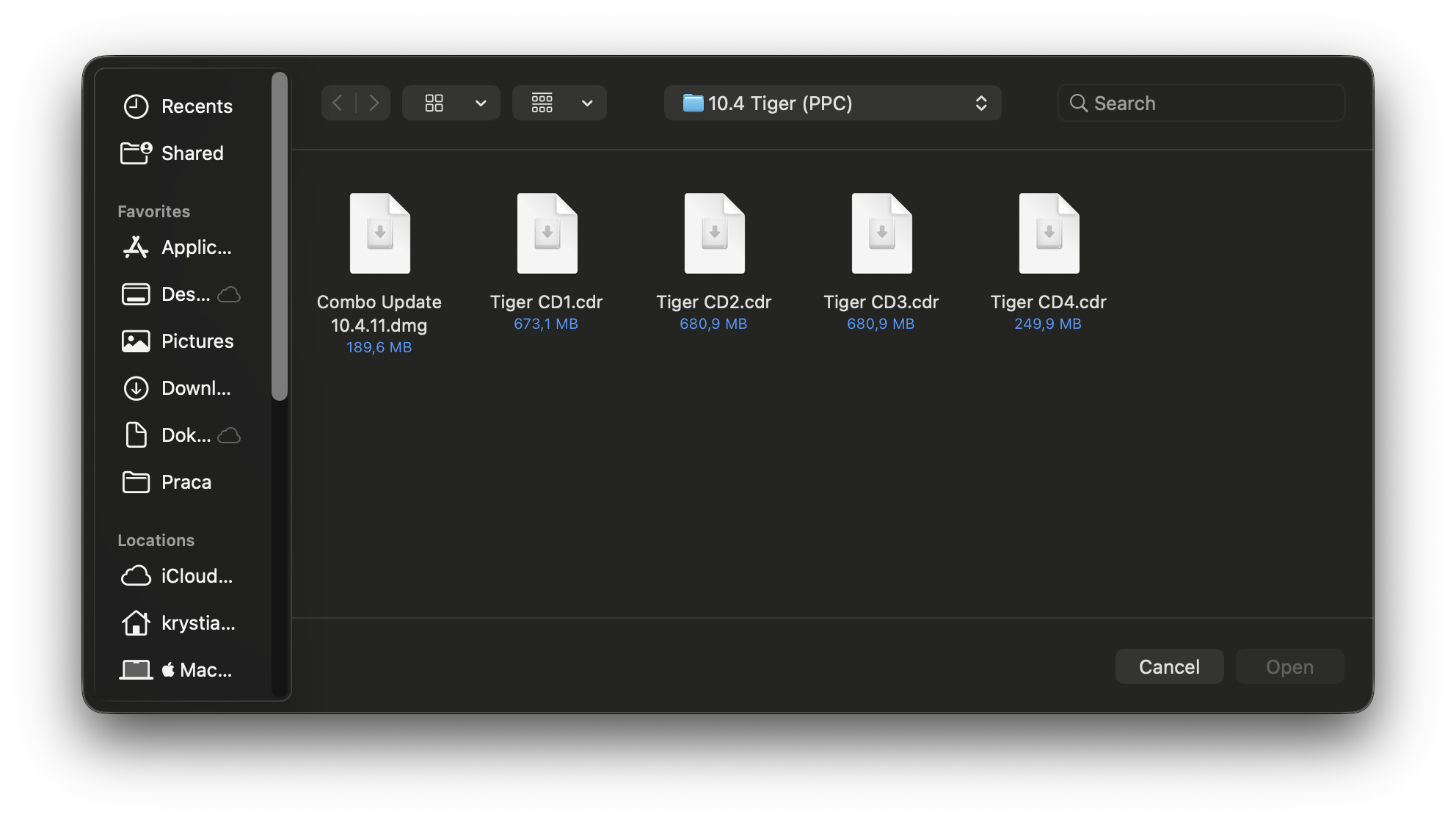The image size is (1456, 822).
Task: Click the Cancel button
Action: (x=1168, y=666)
